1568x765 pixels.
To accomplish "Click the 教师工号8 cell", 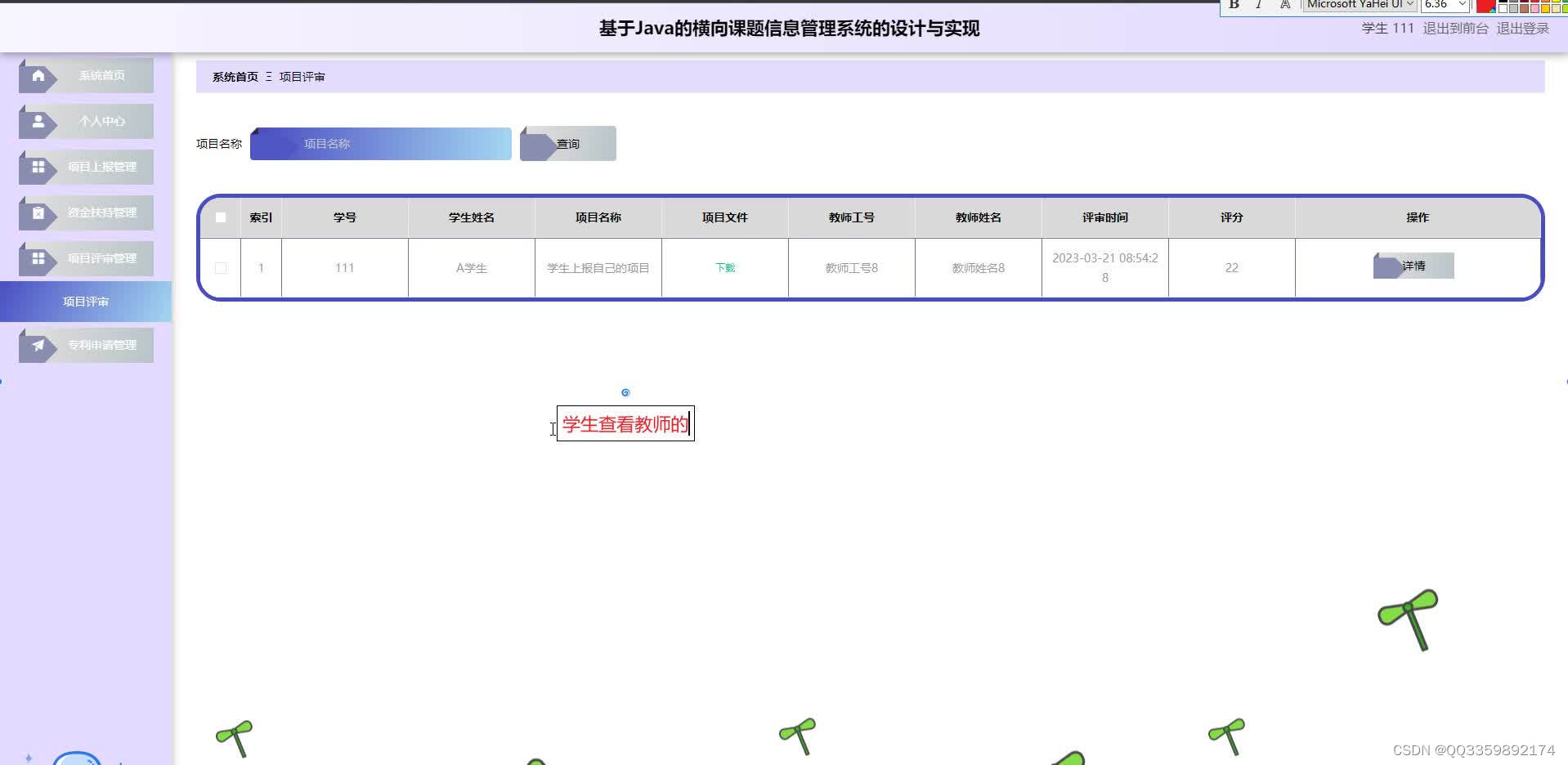I will (852, 268).
